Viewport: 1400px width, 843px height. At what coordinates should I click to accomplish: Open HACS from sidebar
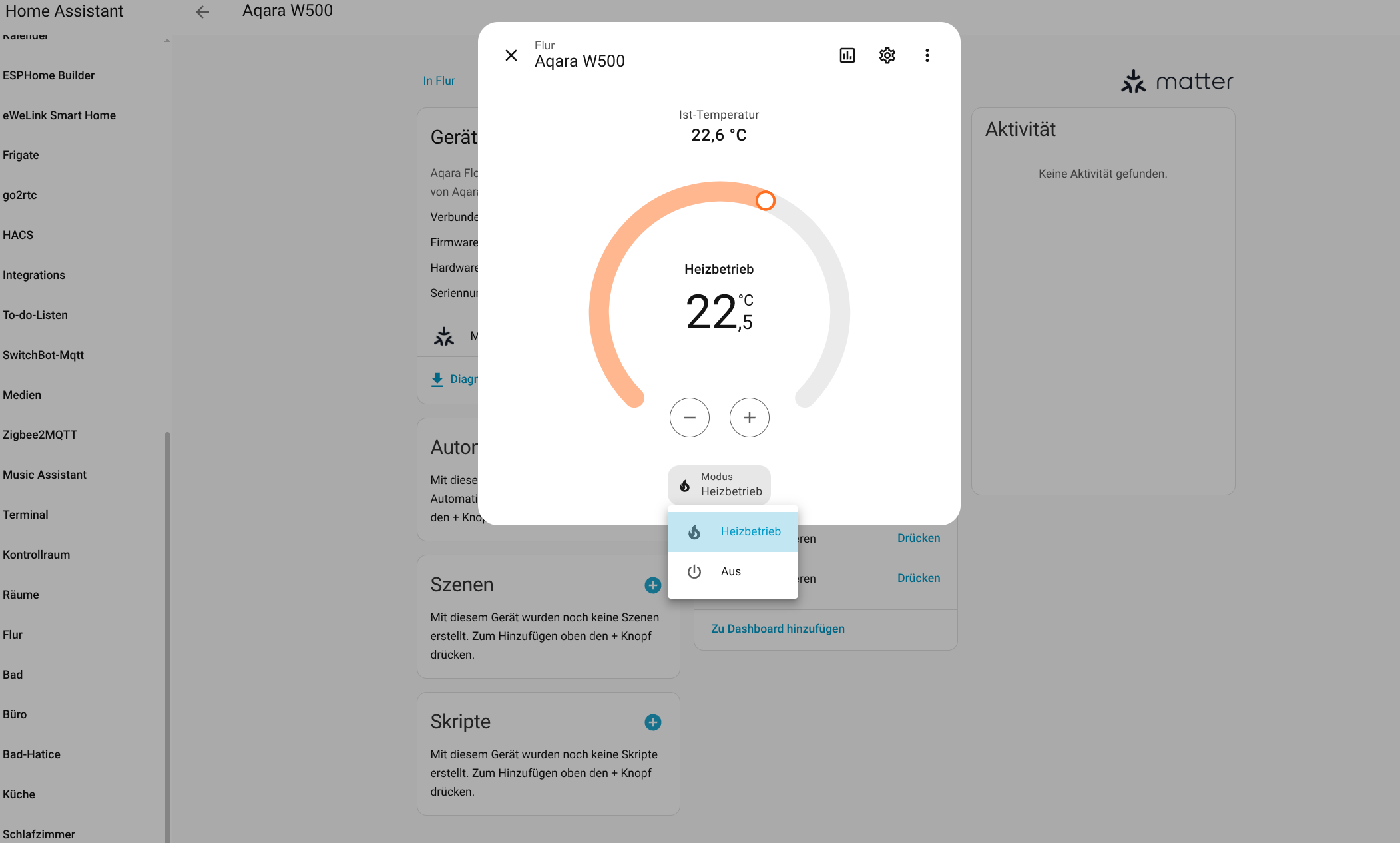pyautogui.click(x=18, y=235)
